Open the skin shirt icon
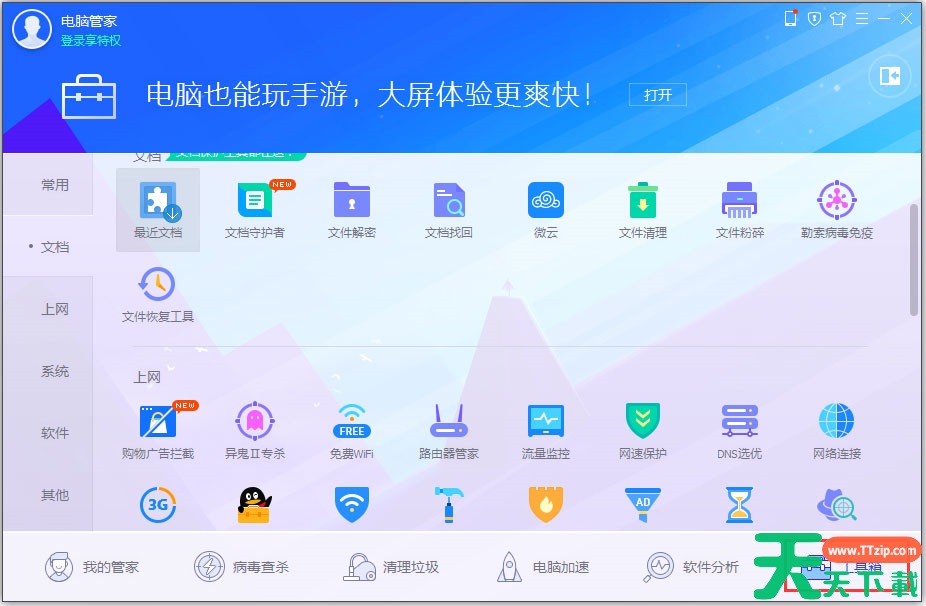This screenshot has height=606, width=926. click(838, 19)
